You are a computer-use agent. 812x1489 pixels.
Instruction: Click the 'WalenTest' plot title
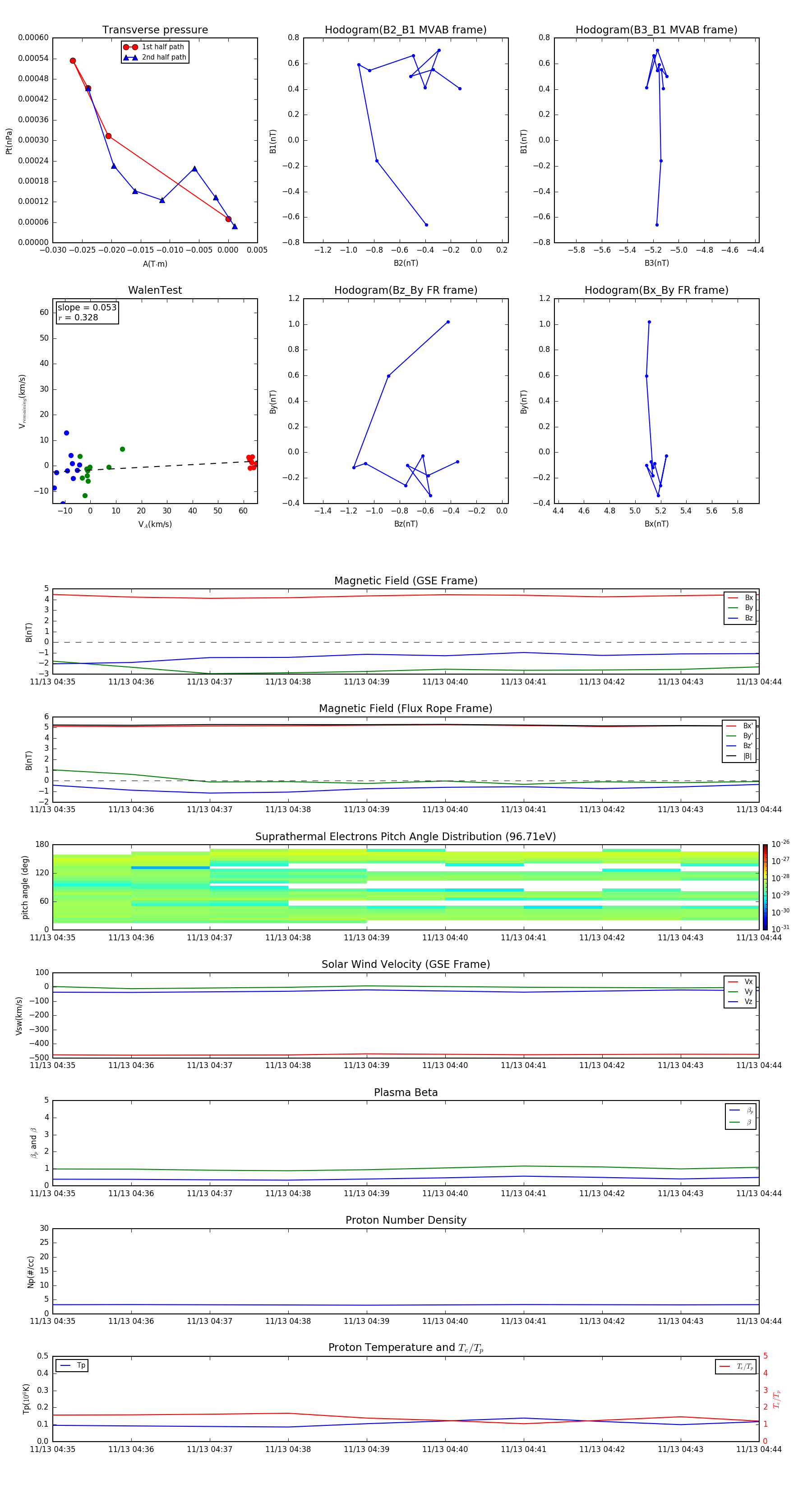coord(155,290)
